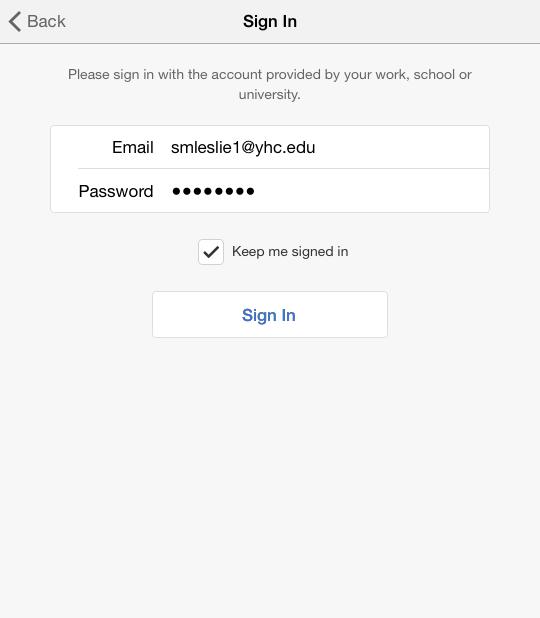540x618 pixels.
Task: Click the checkmark inside the checkbox
Action: pyautogui.click(x=211, y=252)
